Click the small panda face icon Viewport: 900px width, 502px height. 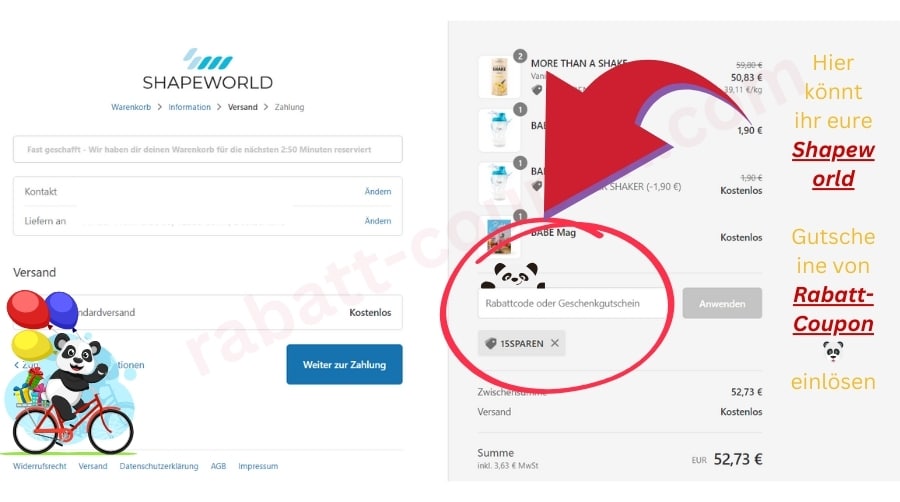[x=833, y=351]
